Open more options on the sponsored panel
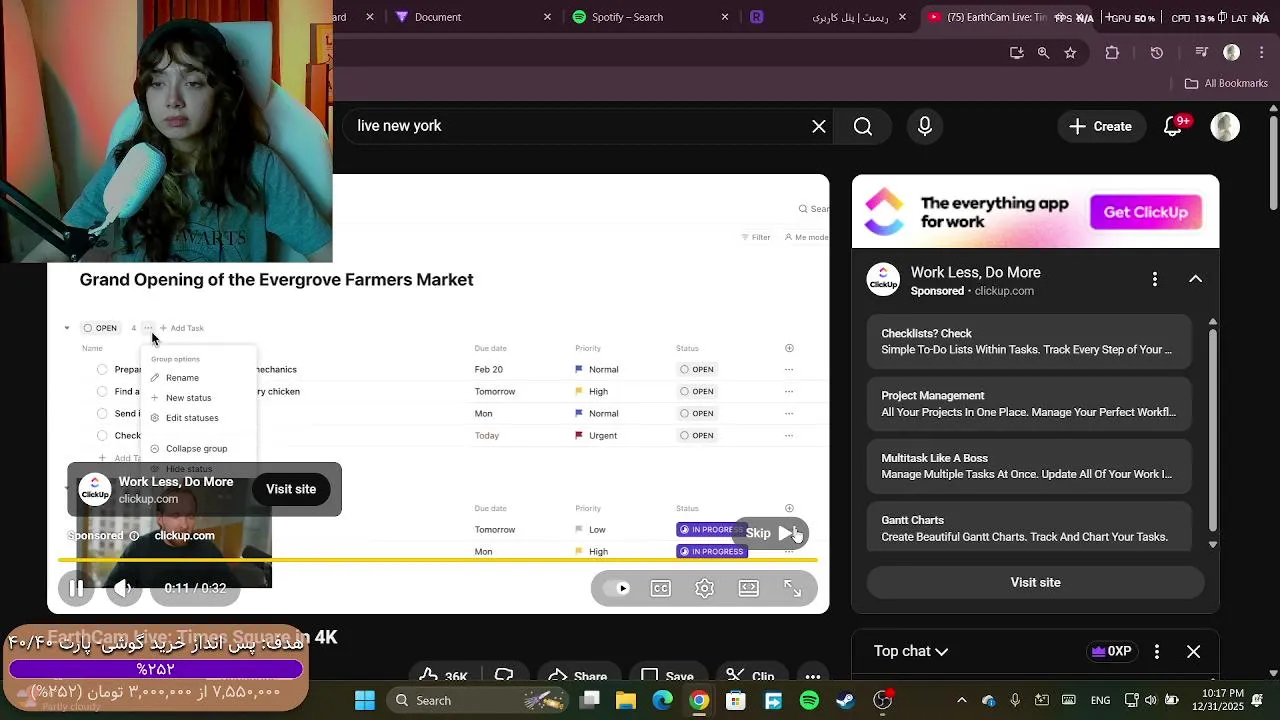The height and width of the screenshot is (720, 1280). pyautogui.click(x=1155, y=279)
